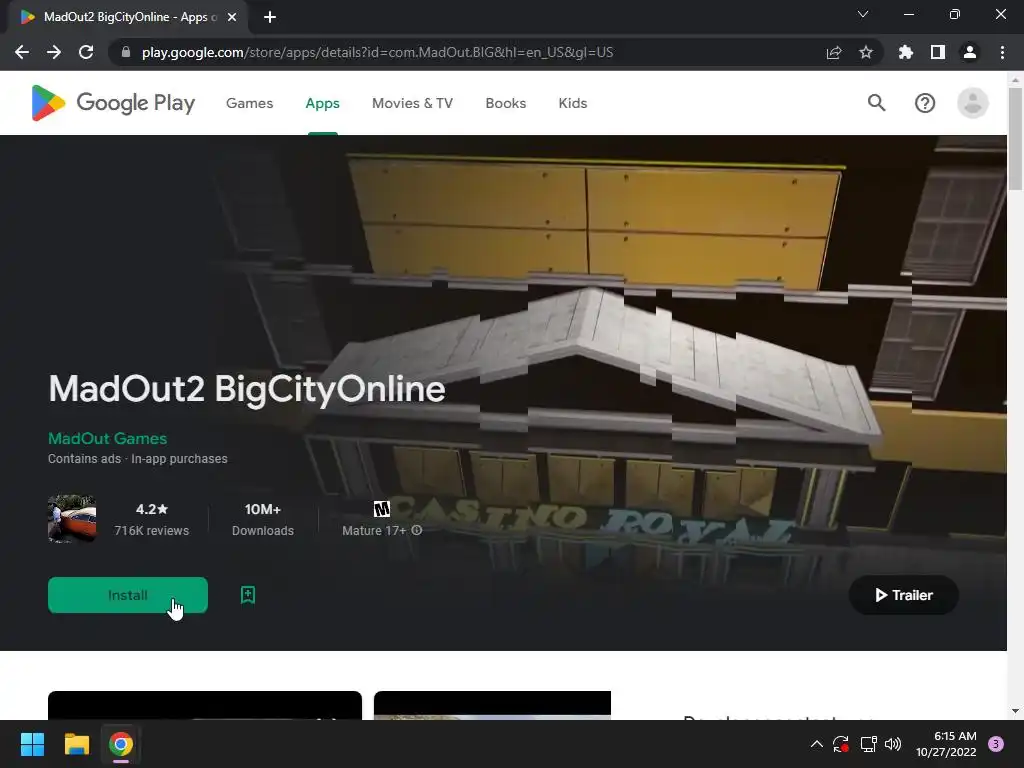Click Chrome icon on taskbar
This screenshot has height=768, width=1024.
[121, 744]
